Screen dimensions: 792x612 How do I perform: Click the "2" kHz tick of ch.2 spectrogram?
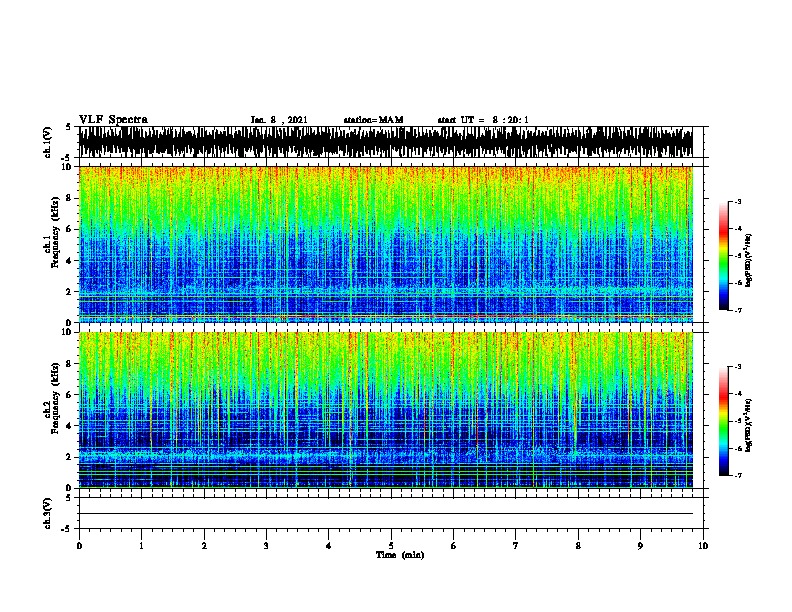tap(69, 457)
